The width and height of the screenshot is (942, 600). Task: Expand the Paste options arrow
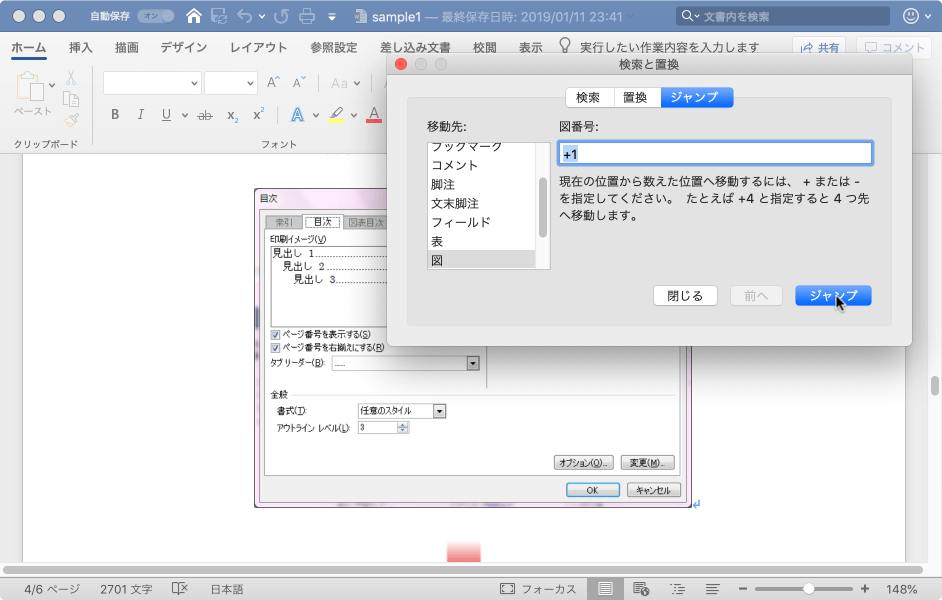pos(52,85)
